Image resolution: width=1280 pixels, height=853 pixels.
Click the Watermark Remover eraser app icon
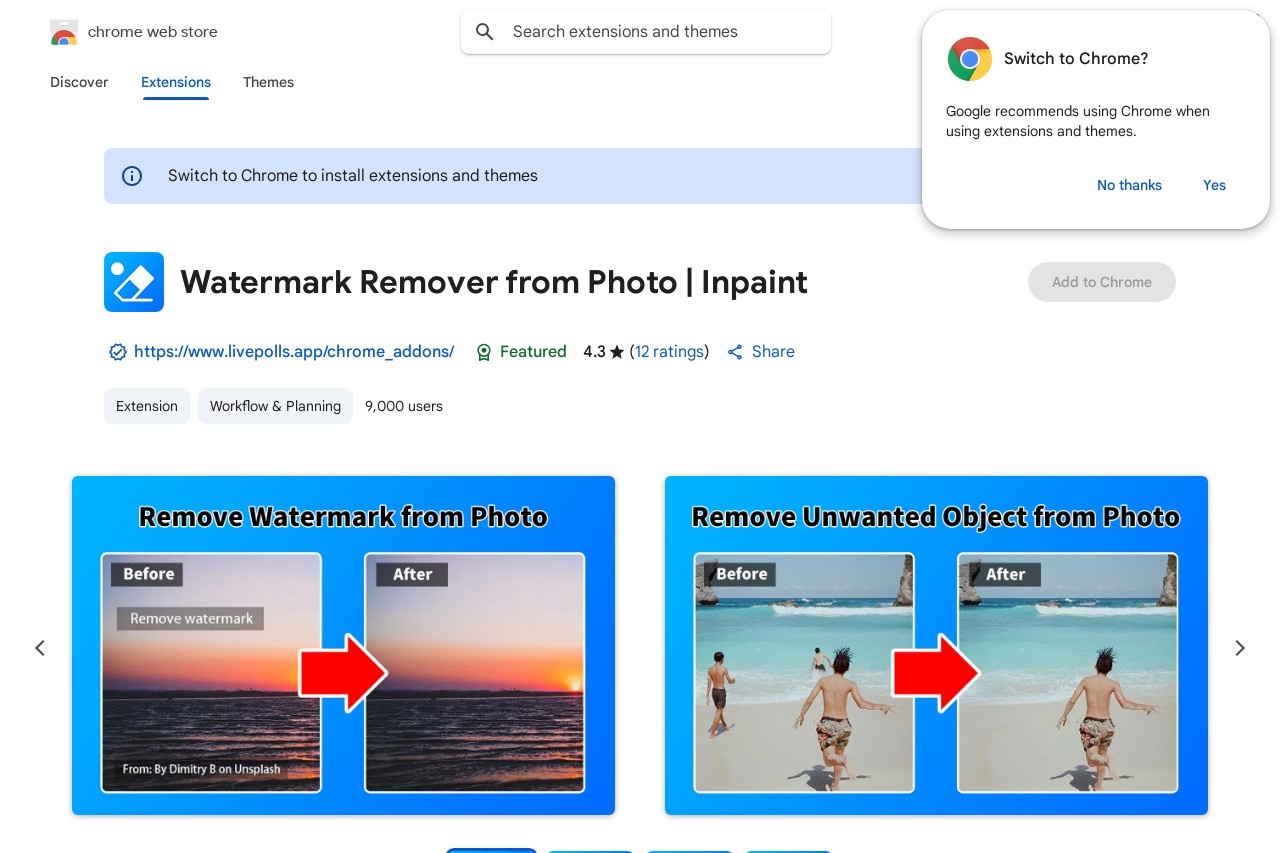pos(134,282)
